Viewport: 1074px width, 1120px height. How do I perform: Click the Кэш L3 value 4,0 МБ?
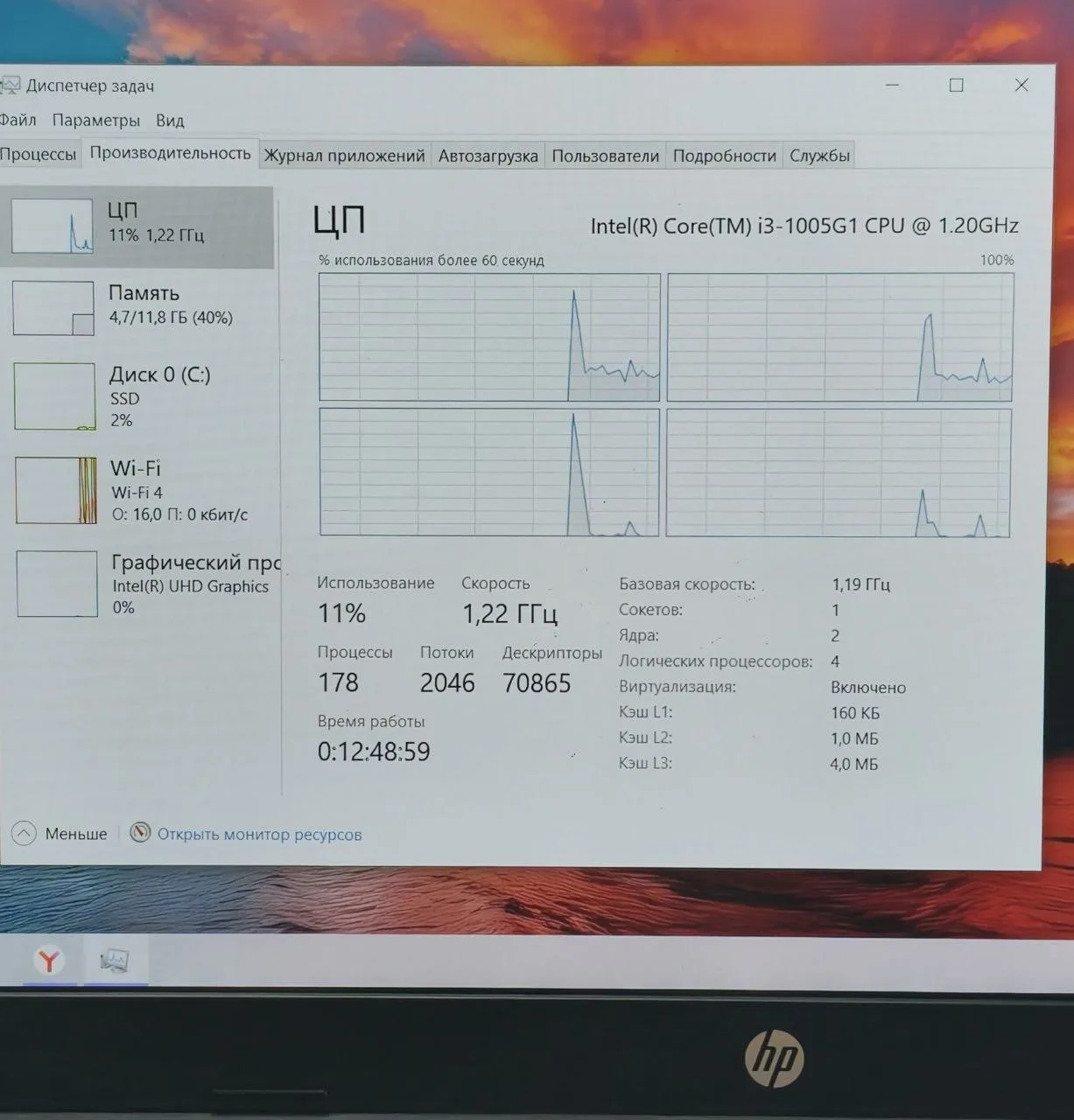coord(854,764)
